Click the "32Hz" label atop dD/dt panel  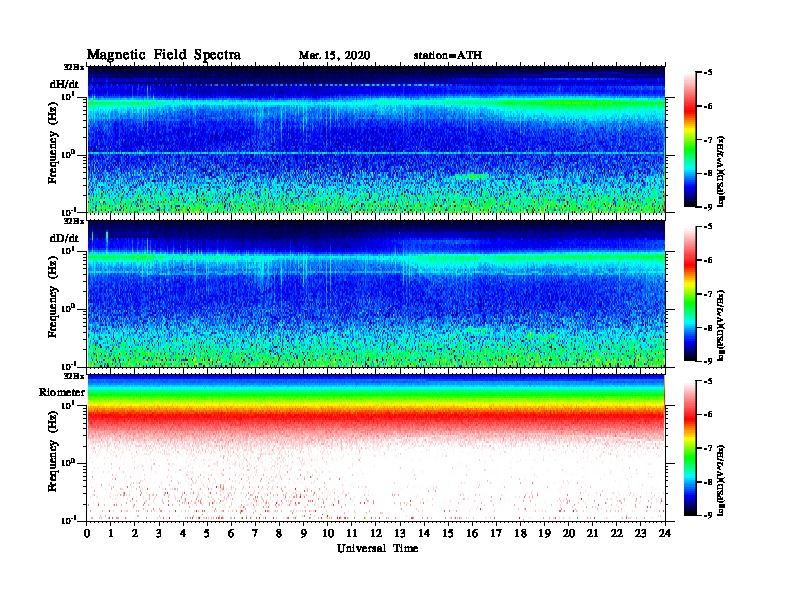point(74,221)
